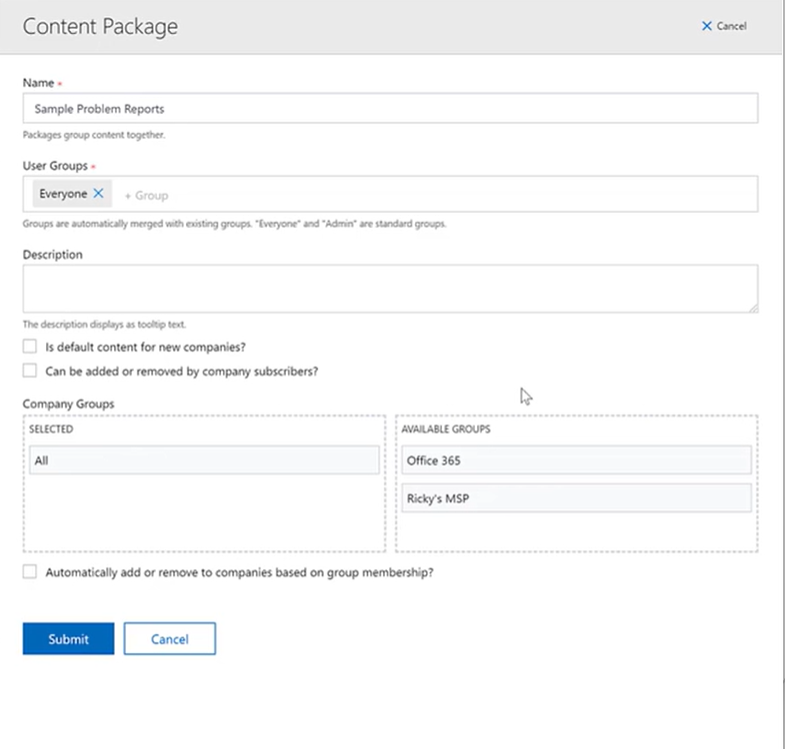Screen dimensions: 785x749
Task: Click the Description textarea resize handle
Action: tap(753, 308)
